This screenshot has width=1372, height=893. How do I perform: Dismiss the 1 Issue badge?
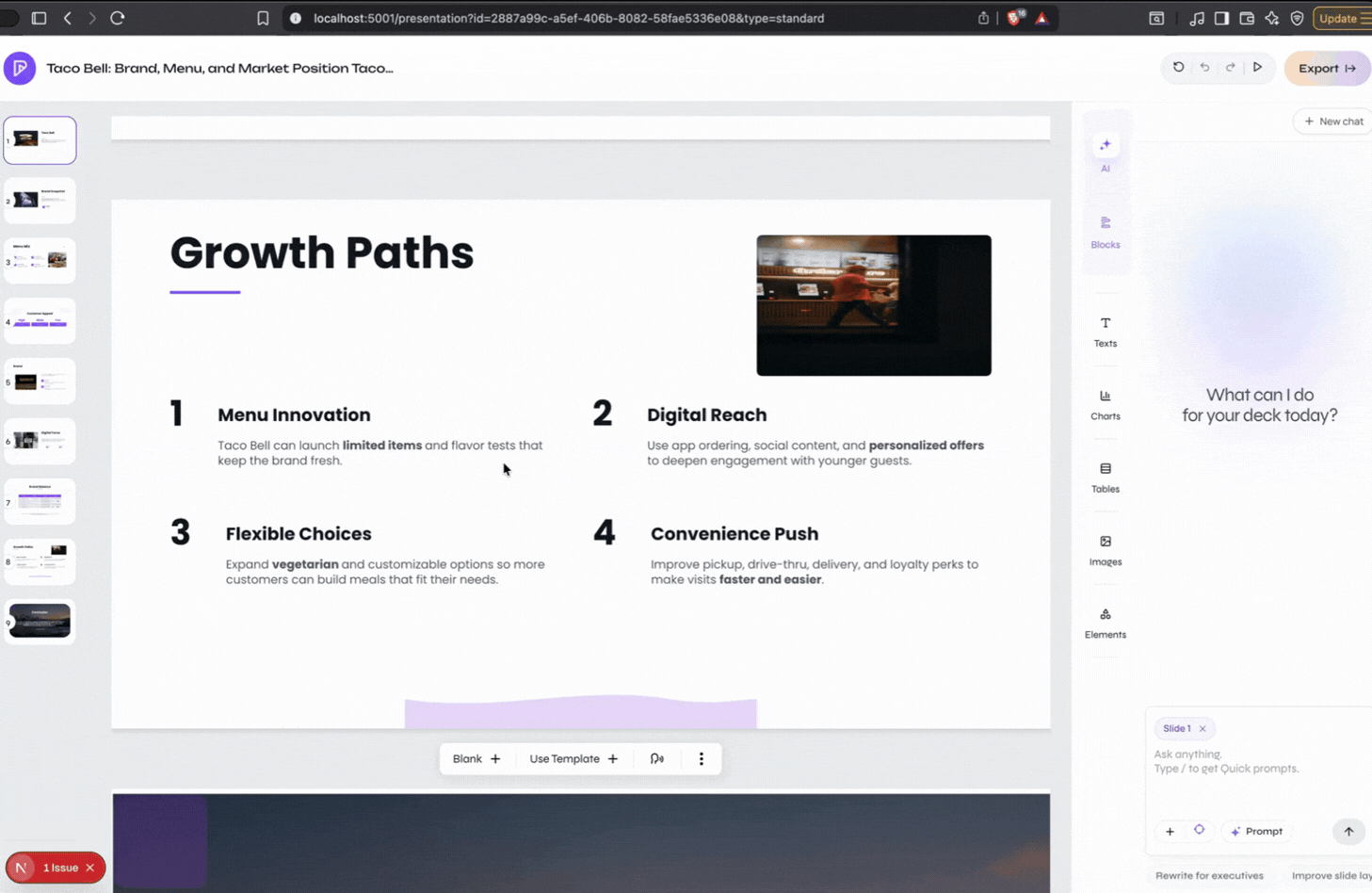90,868
